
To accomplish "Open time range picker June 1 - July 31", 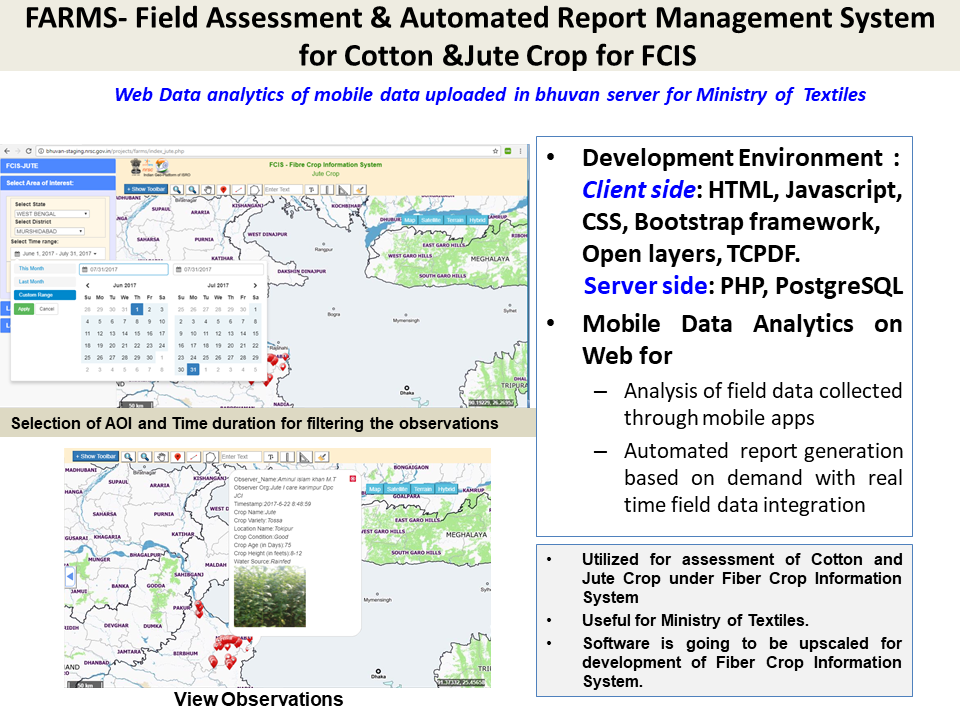I will [59, 253].
